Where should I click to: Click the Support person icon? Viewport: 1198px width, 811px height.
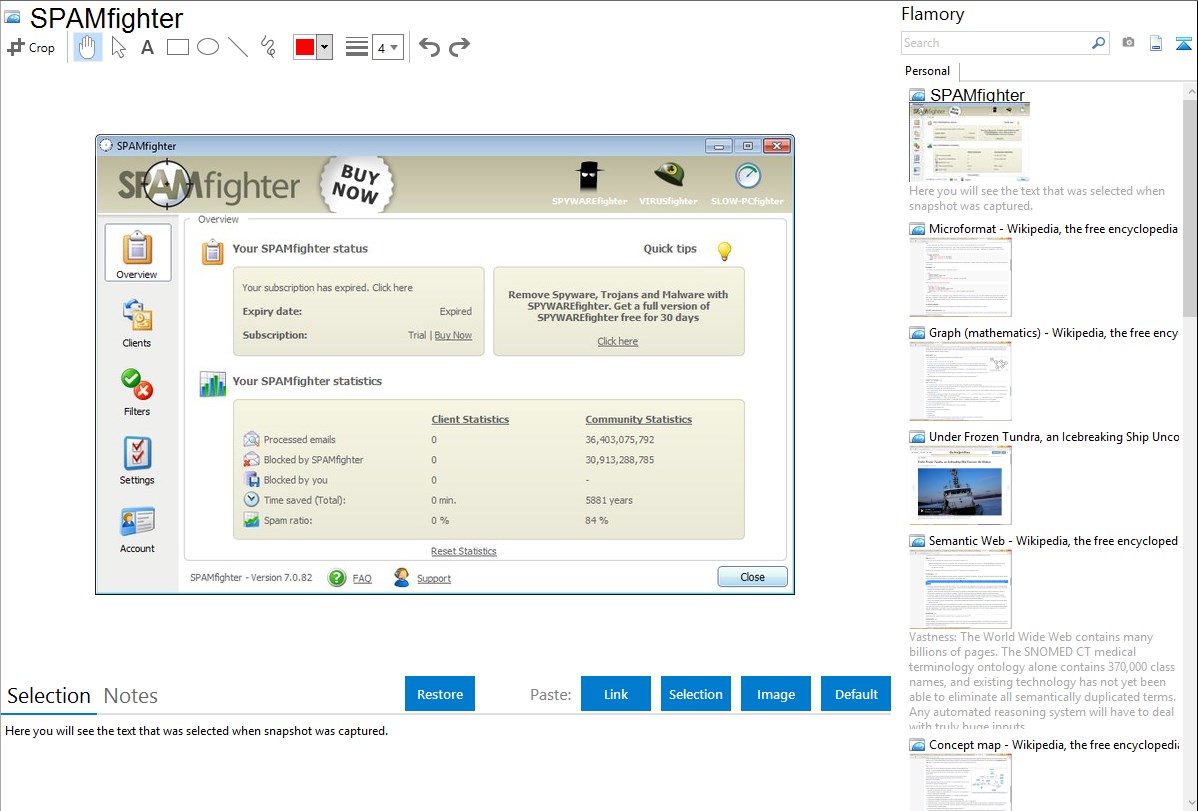coord(402,577)
